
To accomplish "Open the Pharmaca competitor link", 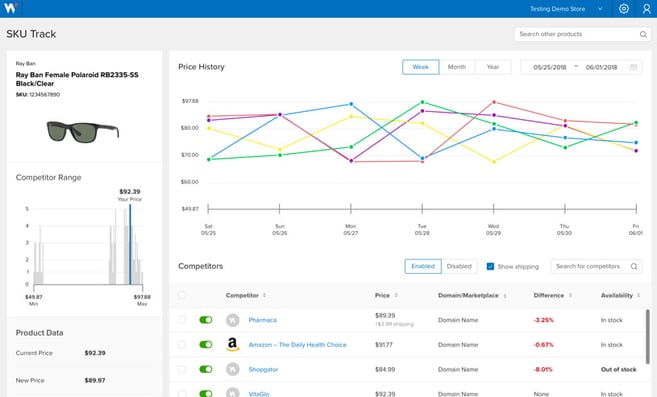I will tap(263, 320).
